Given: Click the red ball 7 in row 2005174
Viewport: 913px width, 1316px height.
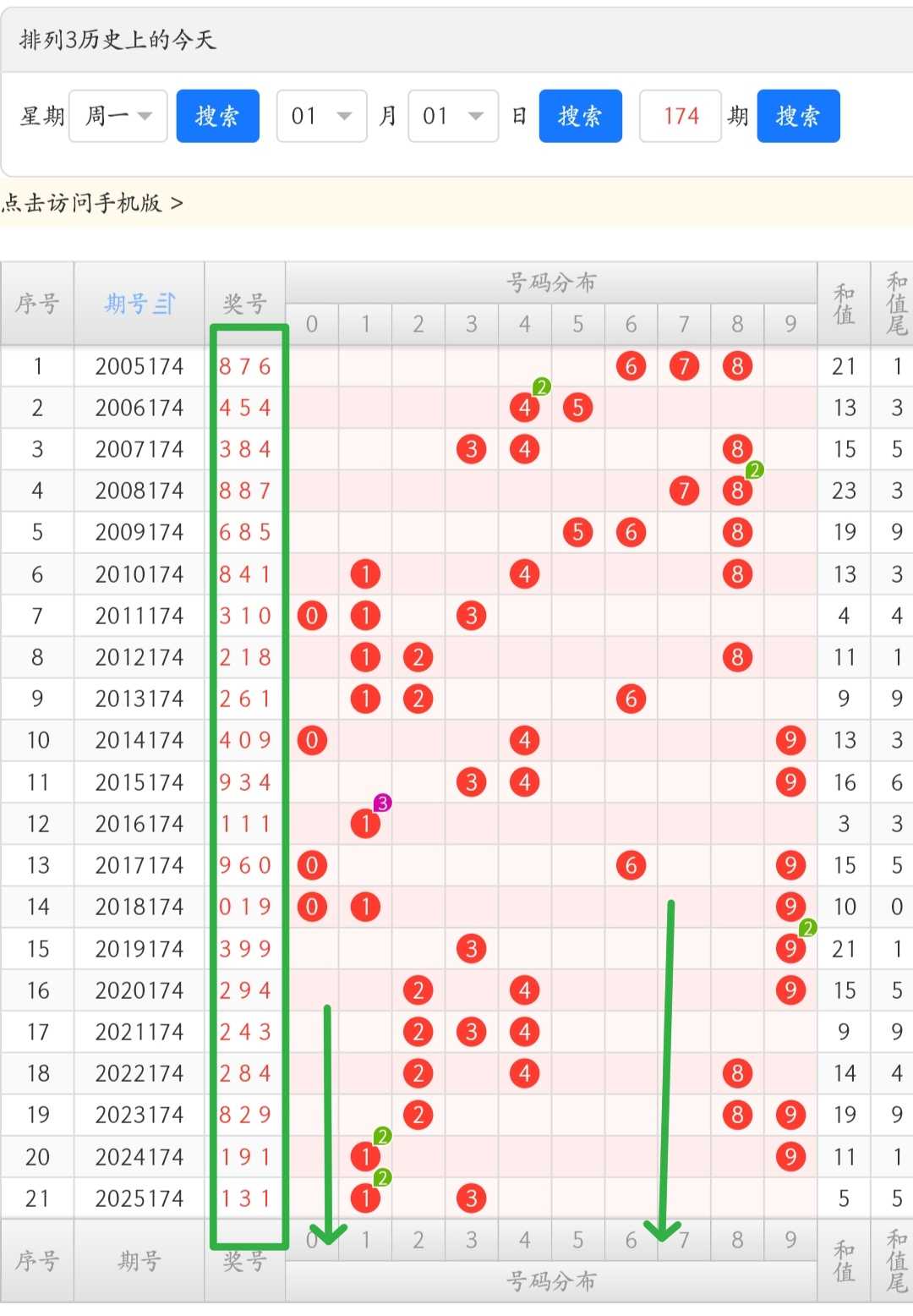Looking at the screenshot, I should coord(684,366).
